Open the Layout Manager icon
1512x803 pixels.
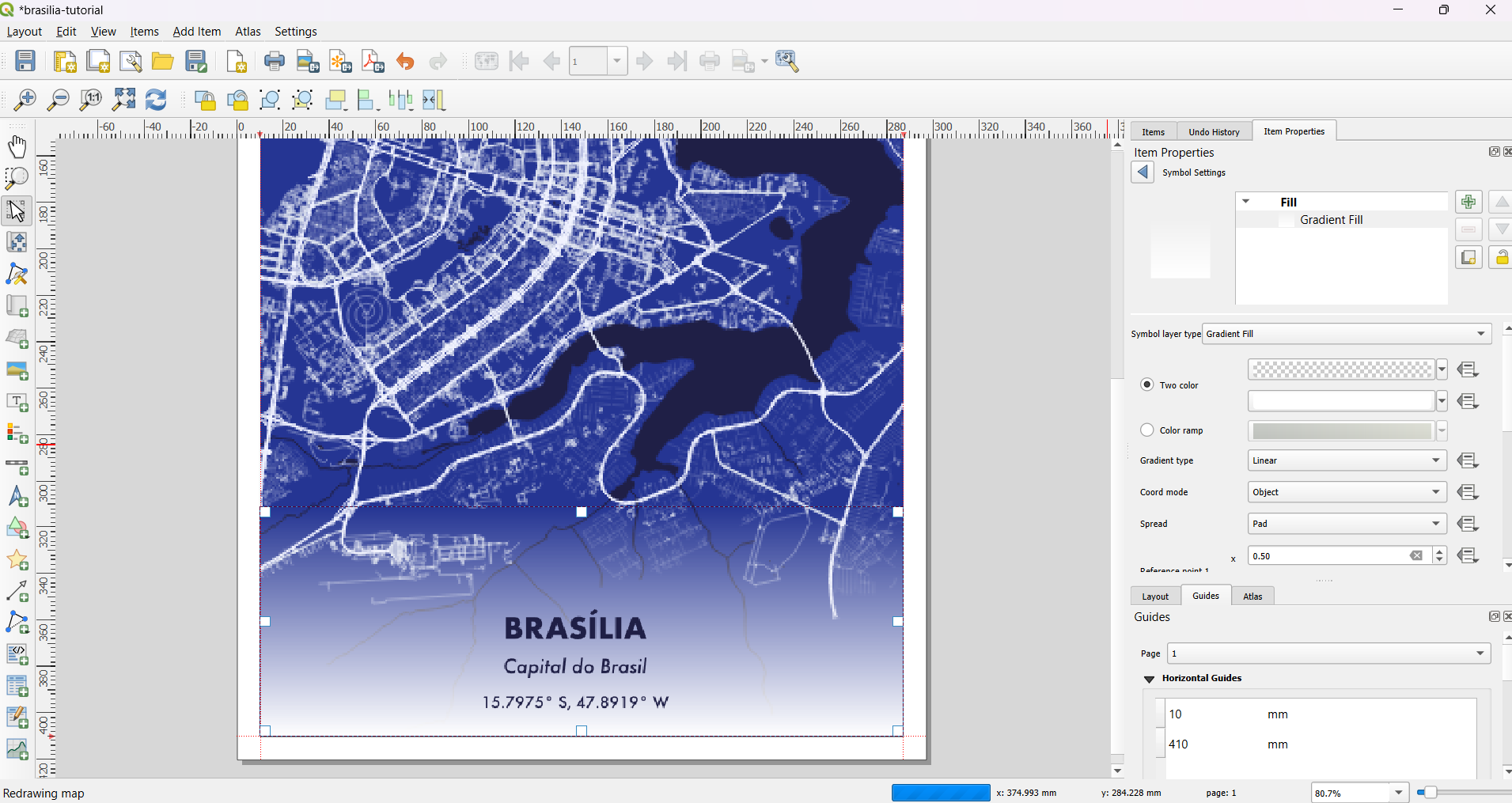(131, 61)
